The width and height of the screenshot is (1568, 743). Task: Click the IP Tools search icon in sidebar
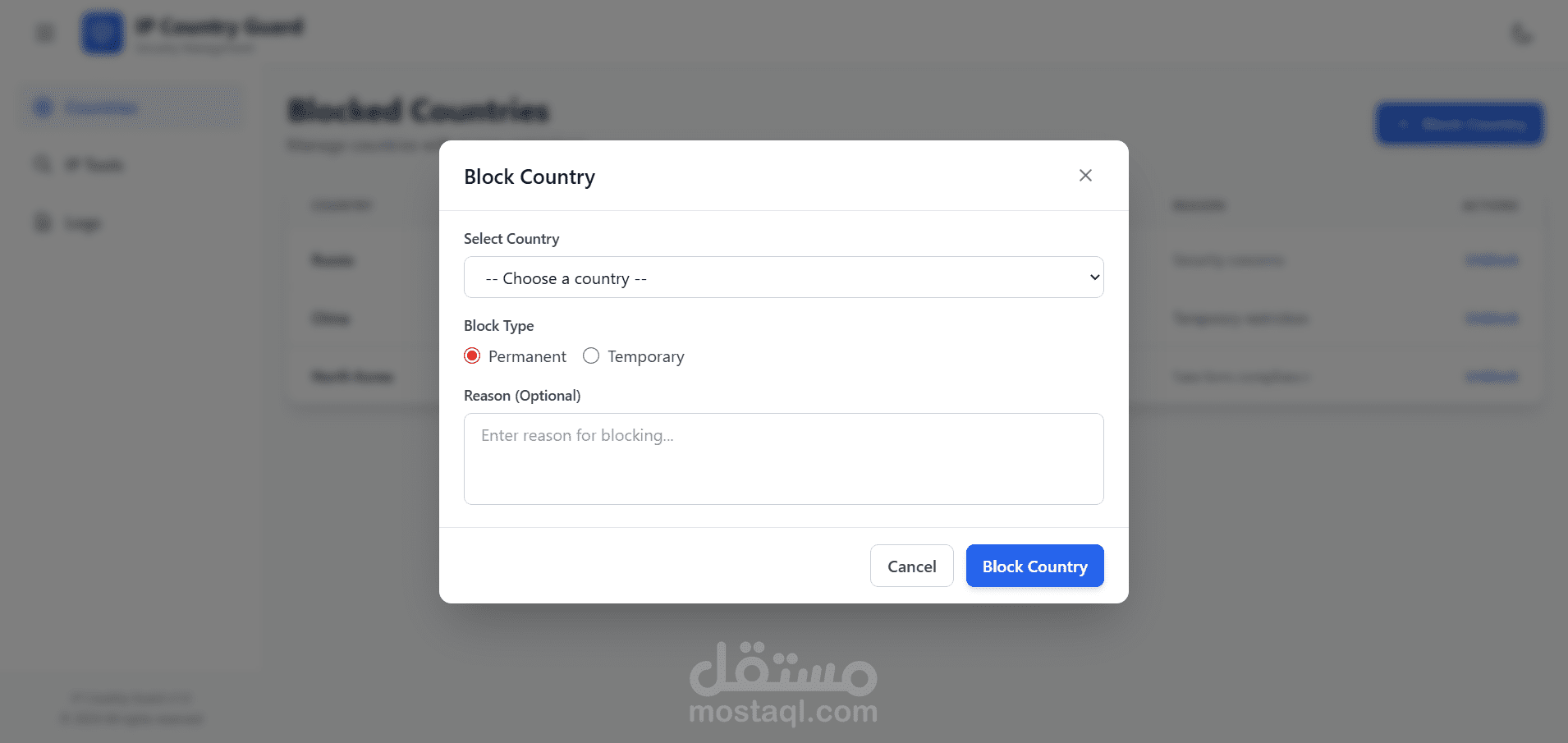[x=43, y=165]
